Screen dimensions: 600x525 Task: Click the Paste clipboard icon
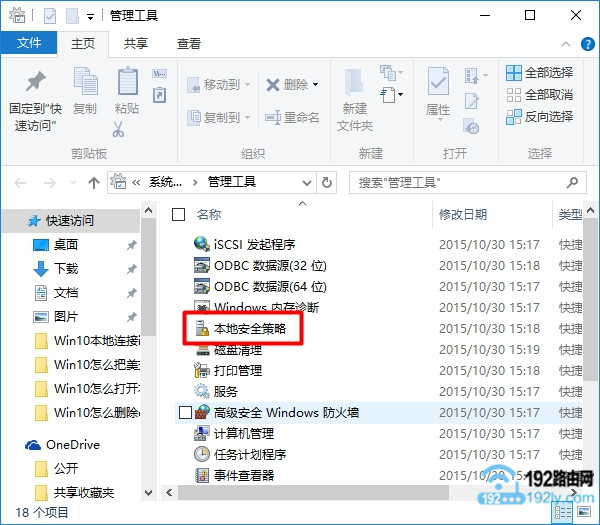pos(127,81)
